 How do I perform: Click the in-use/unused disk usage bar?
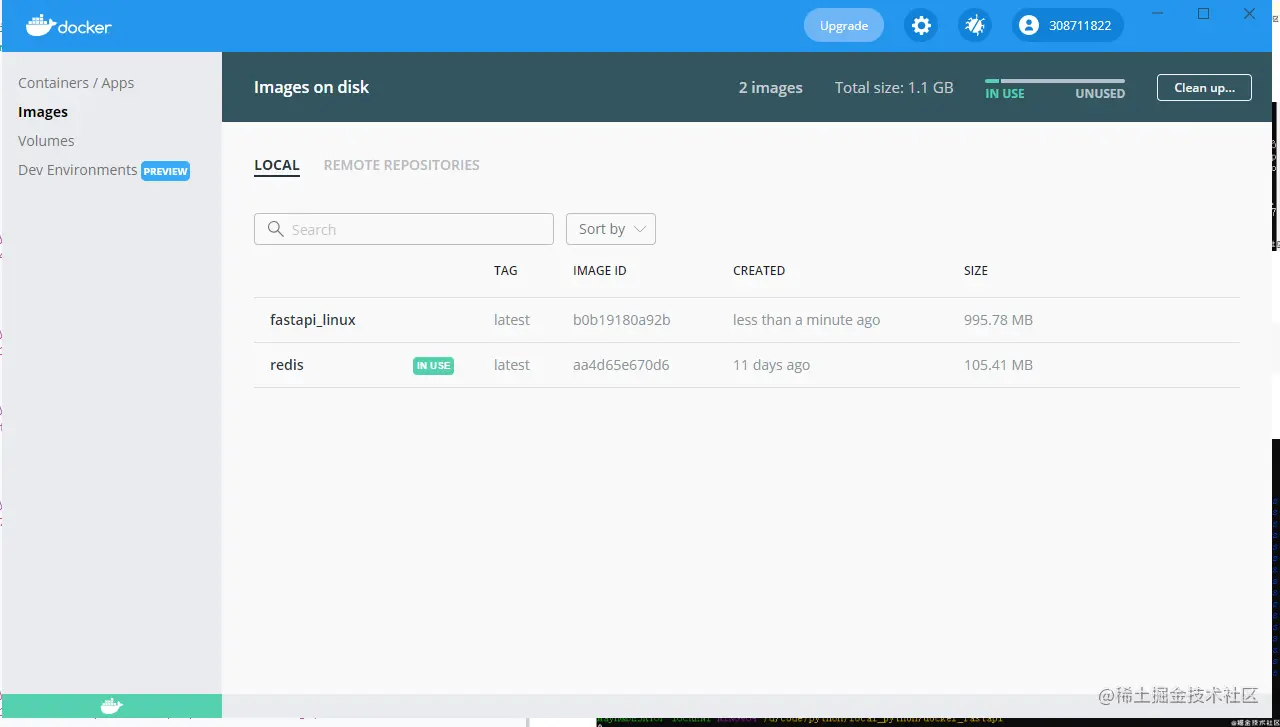click(x=1055, y=81)
